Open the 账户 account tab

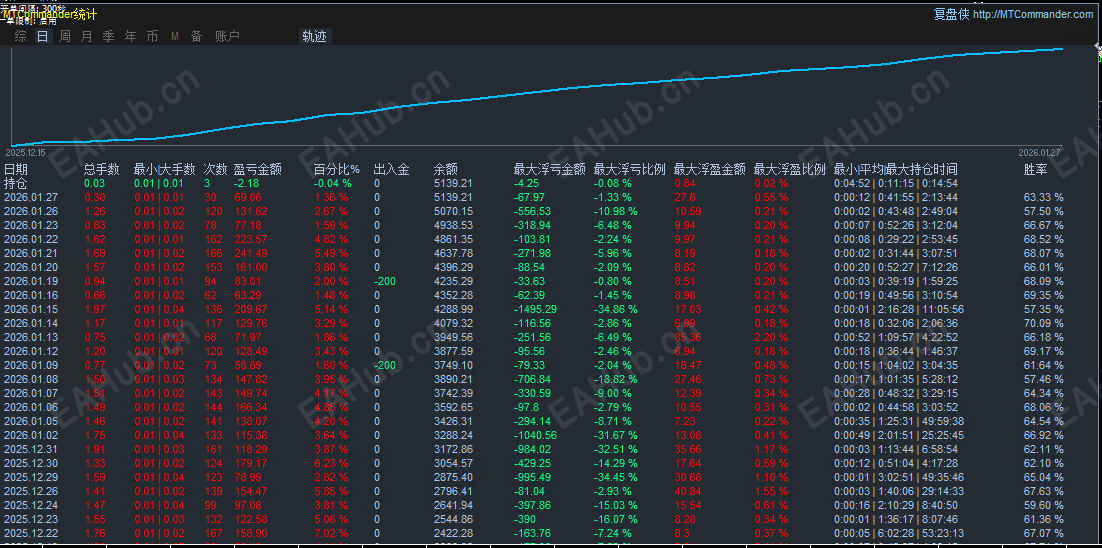(227, 37)
